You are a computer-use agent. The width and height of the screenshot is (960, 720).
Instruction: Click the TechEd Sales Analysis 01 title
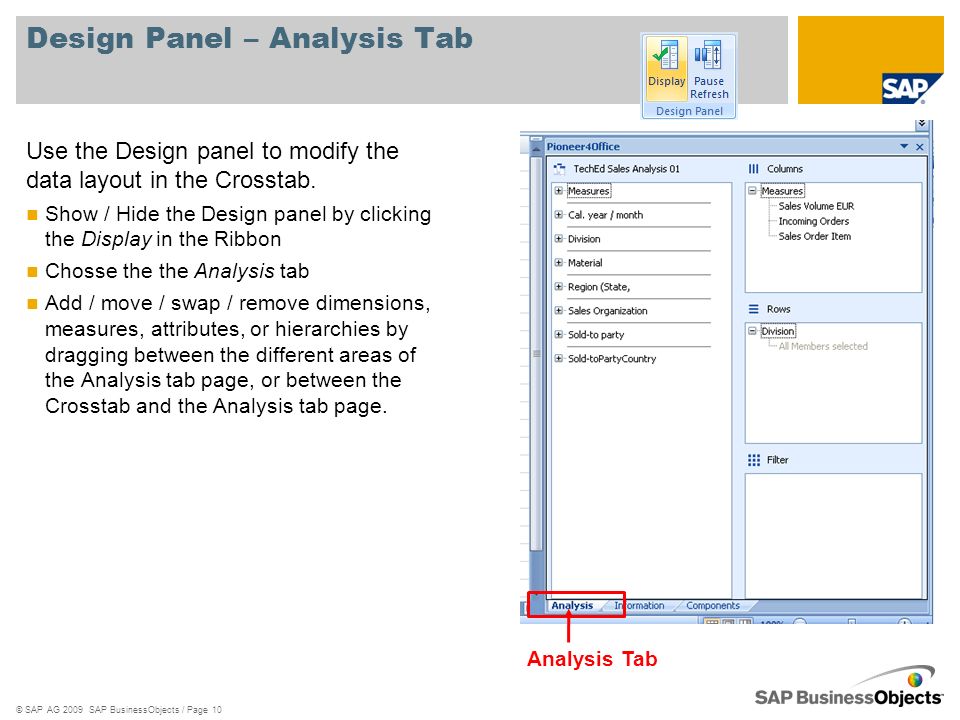point(626,169)
